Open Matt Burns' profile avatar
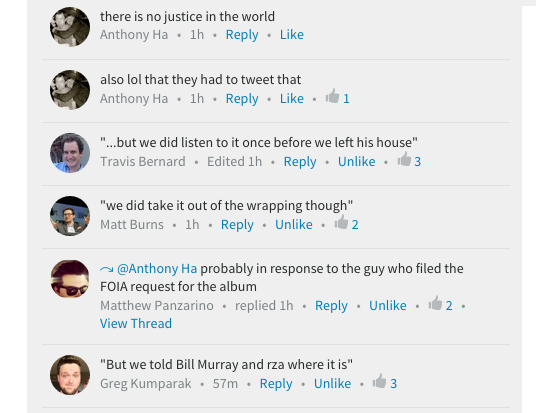The height and width of the screenshot is (413, 536). click(x=70, y=216)
